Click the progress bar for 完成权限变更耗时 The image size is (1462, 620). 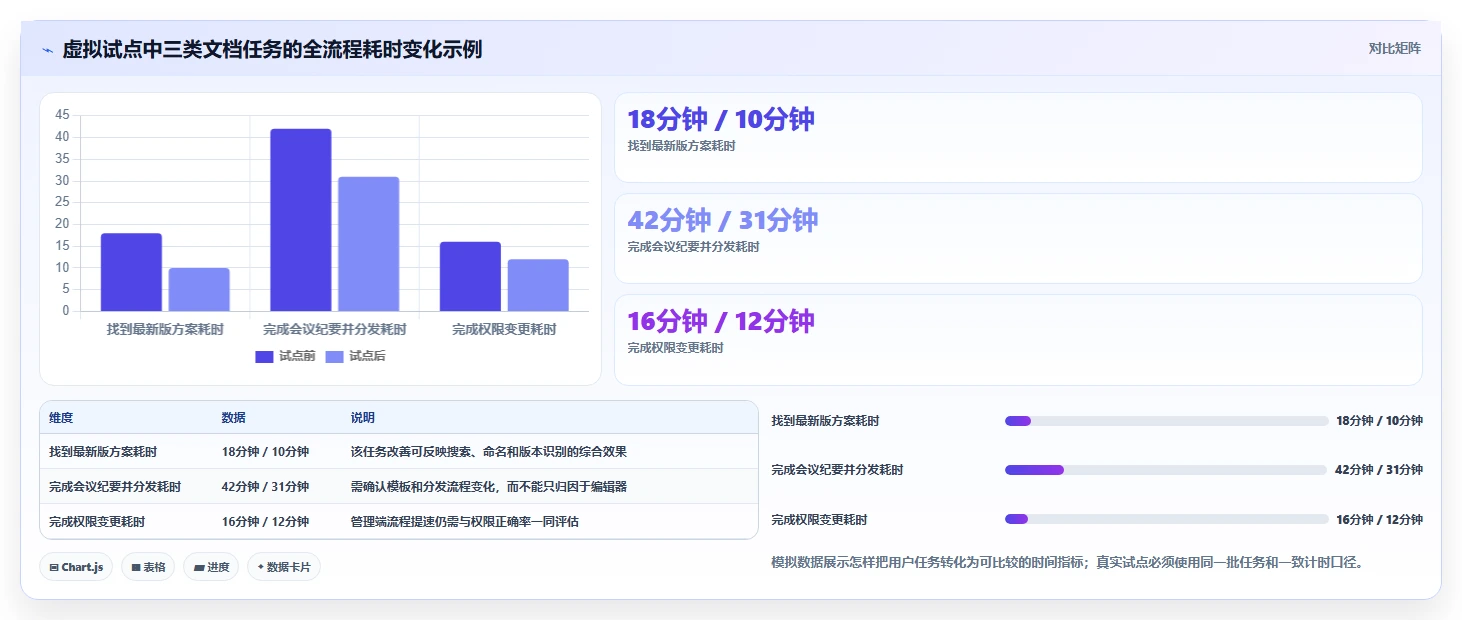(x=1167, y=519)
